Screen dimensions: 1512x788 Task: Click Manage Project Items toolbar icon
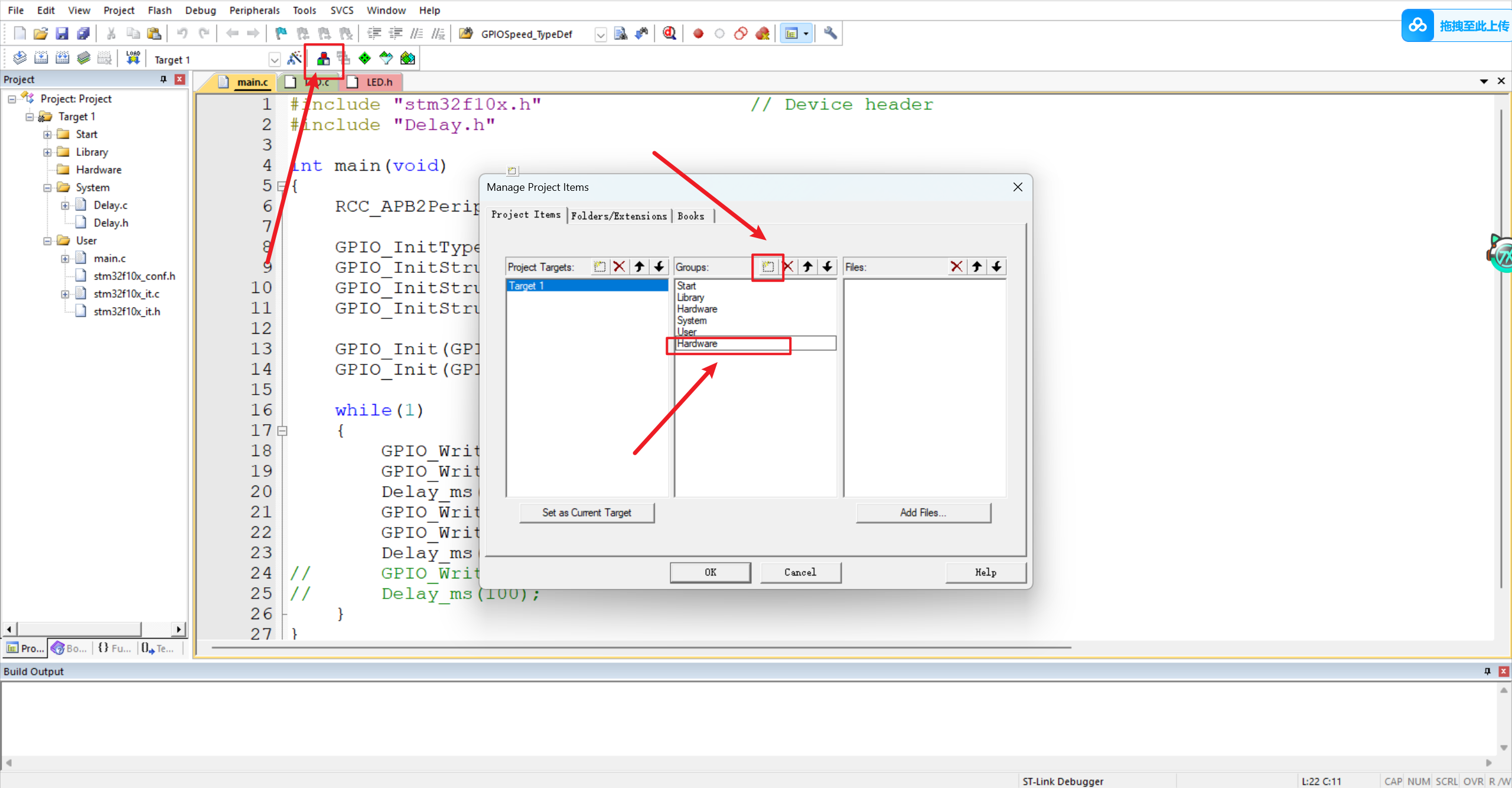(x=323, y=58)
